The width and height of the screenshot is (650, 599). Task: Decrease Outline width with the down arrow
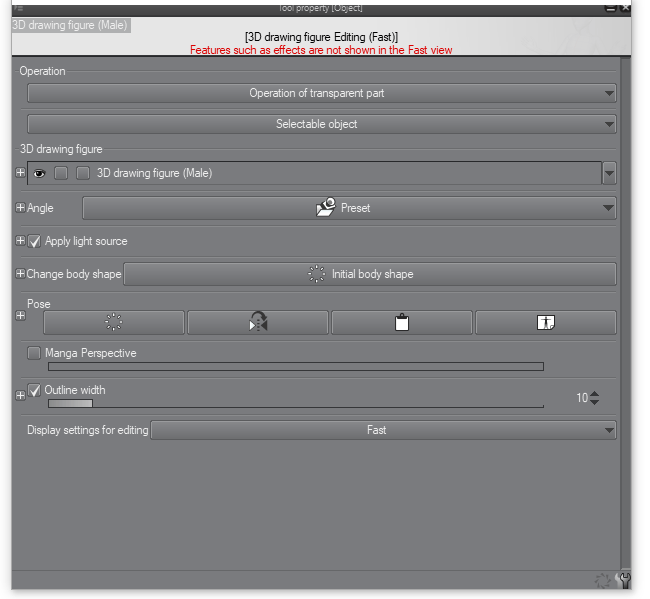(x=594, y=402)
